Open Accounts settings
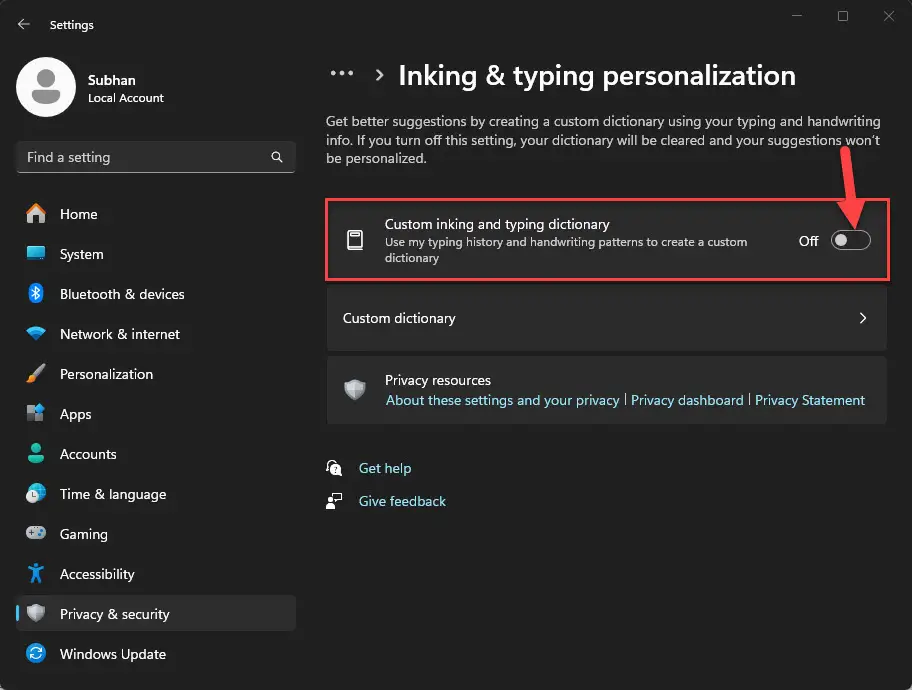This screenshot has width=912, height=690. 155,454
